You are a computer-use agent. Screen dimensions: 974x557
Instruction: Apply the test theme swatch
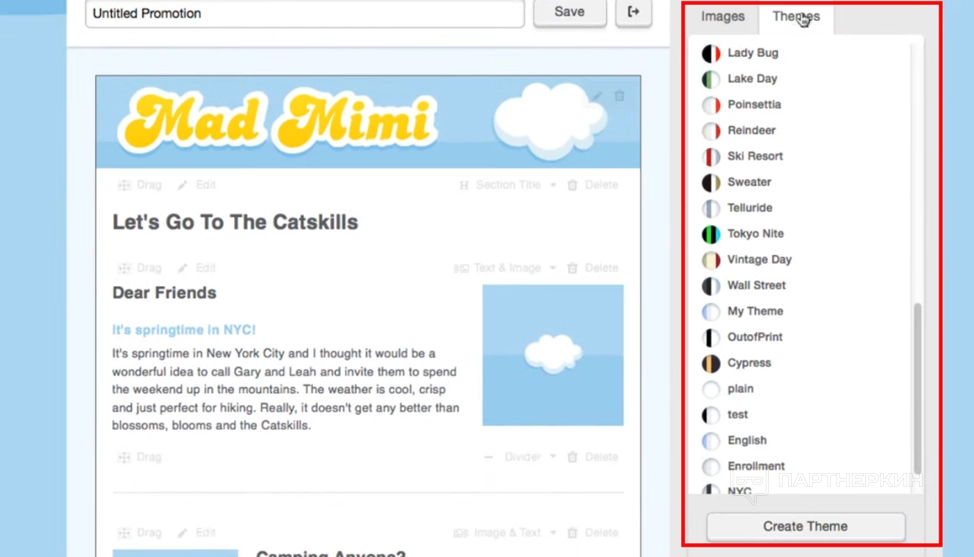coord(711,415)
